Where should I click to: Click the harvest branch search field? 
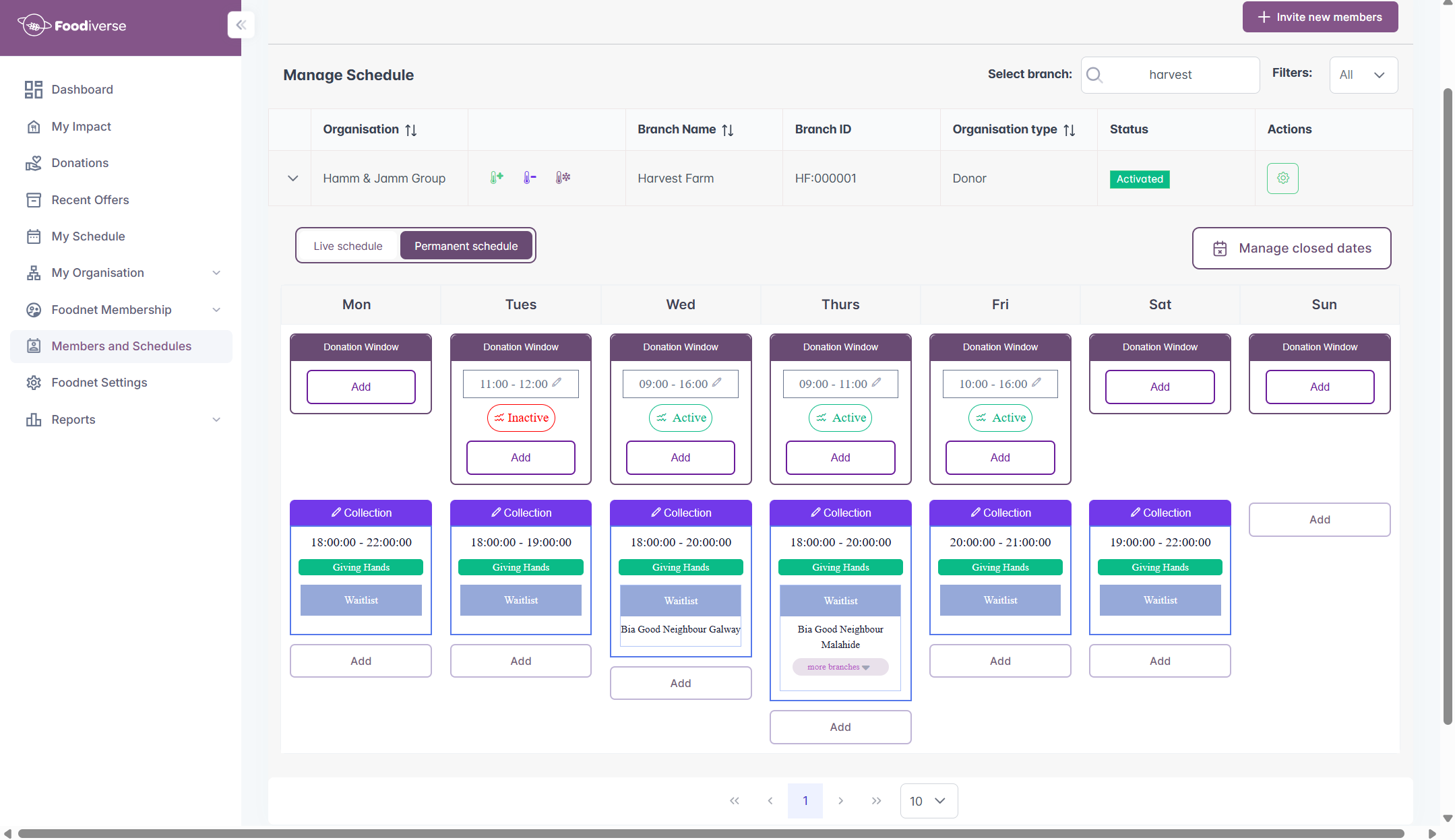[x=1170, y=75]
